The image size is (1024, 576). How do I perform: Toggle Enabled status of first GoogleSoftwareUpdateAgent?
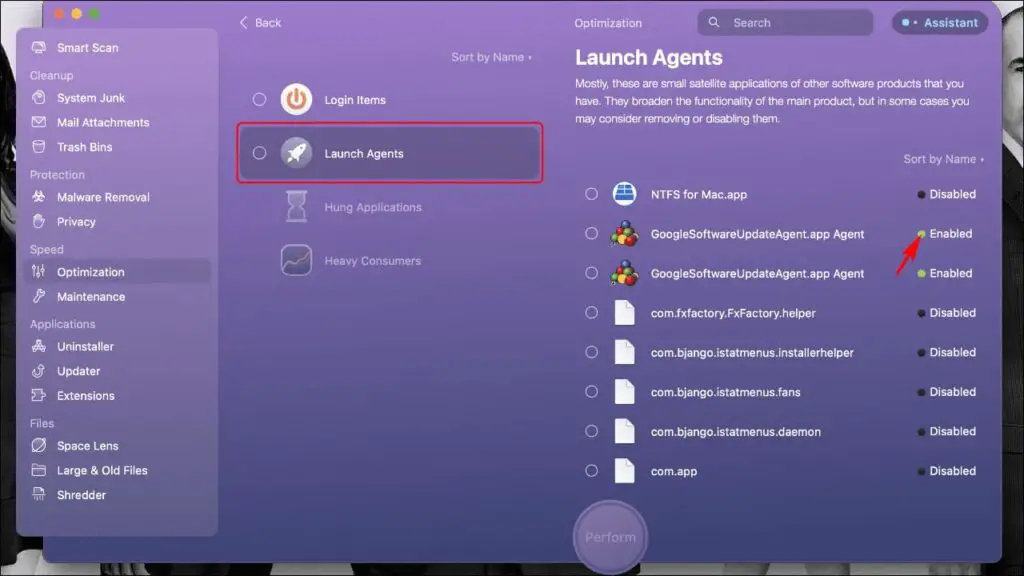(944, 234)
